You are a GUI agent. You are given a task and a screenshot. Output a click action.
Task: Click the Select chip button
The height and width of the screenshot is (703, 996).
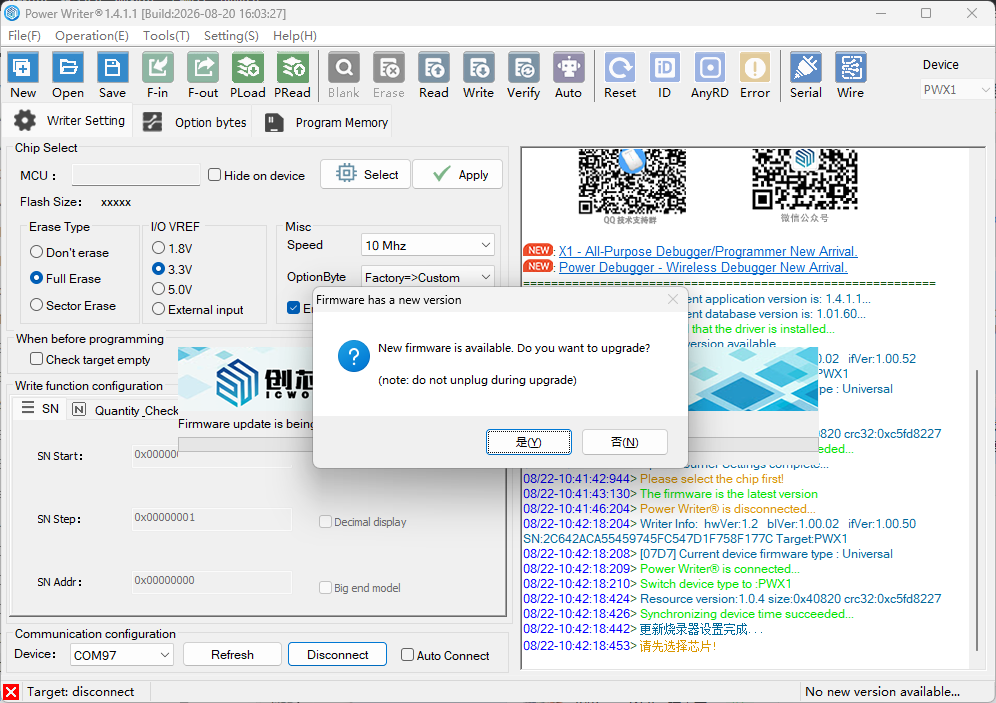coord(366,174)
